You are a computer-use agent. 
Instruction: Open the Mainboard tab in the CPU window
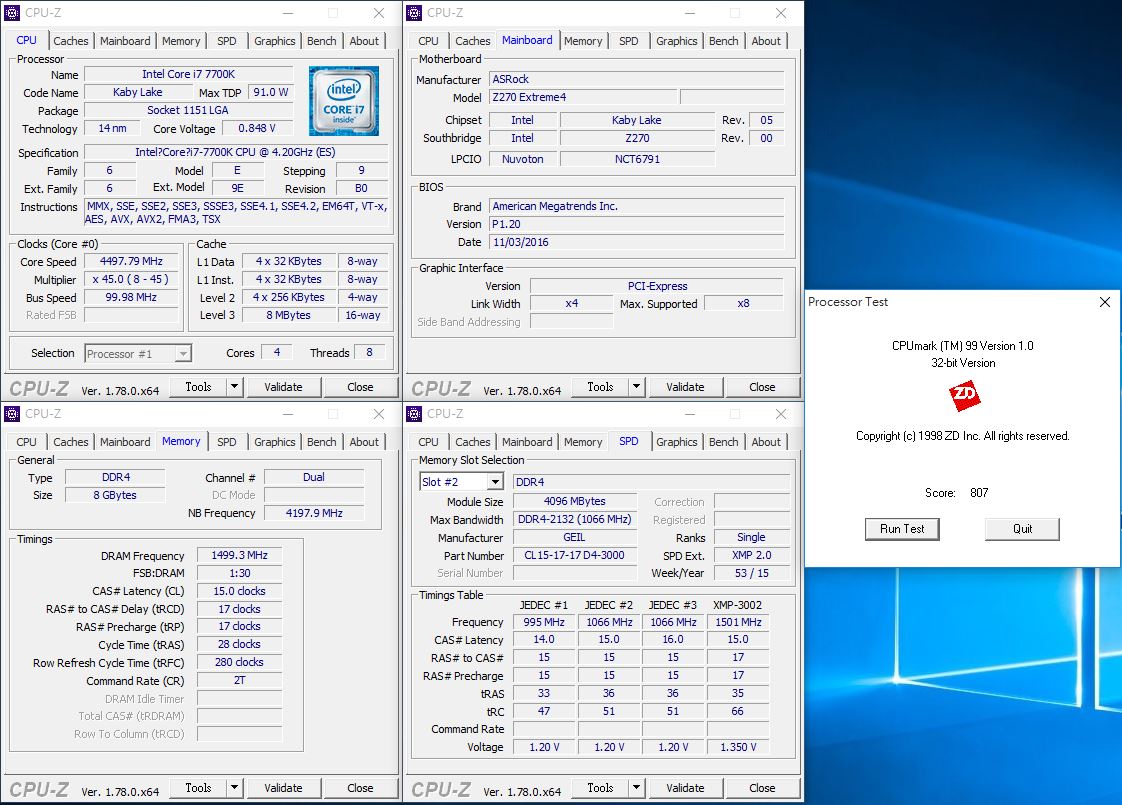pos(125,41)
